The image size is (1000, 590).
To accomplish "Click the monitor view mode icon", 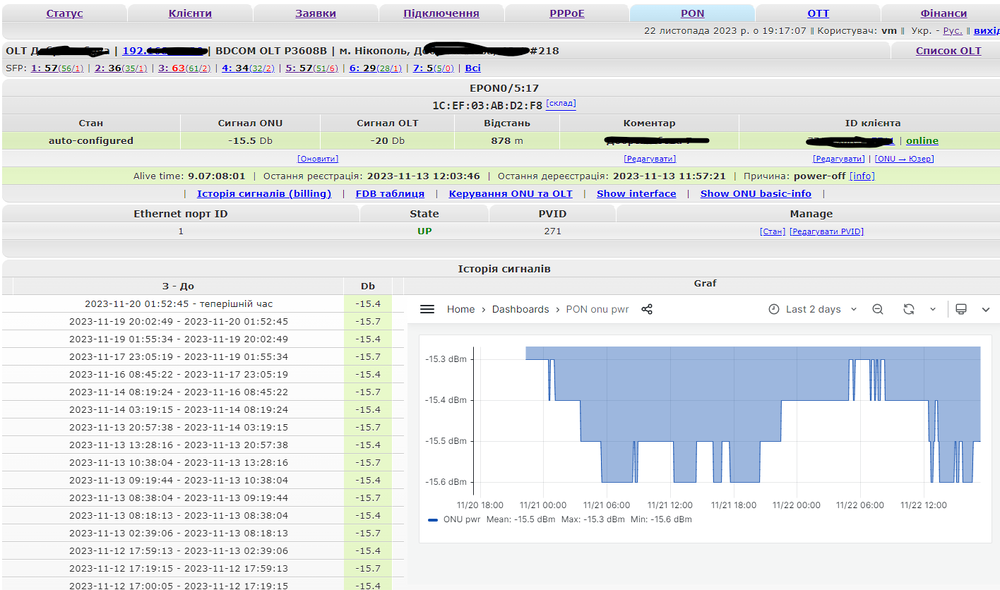I will [x=961, y=309].
